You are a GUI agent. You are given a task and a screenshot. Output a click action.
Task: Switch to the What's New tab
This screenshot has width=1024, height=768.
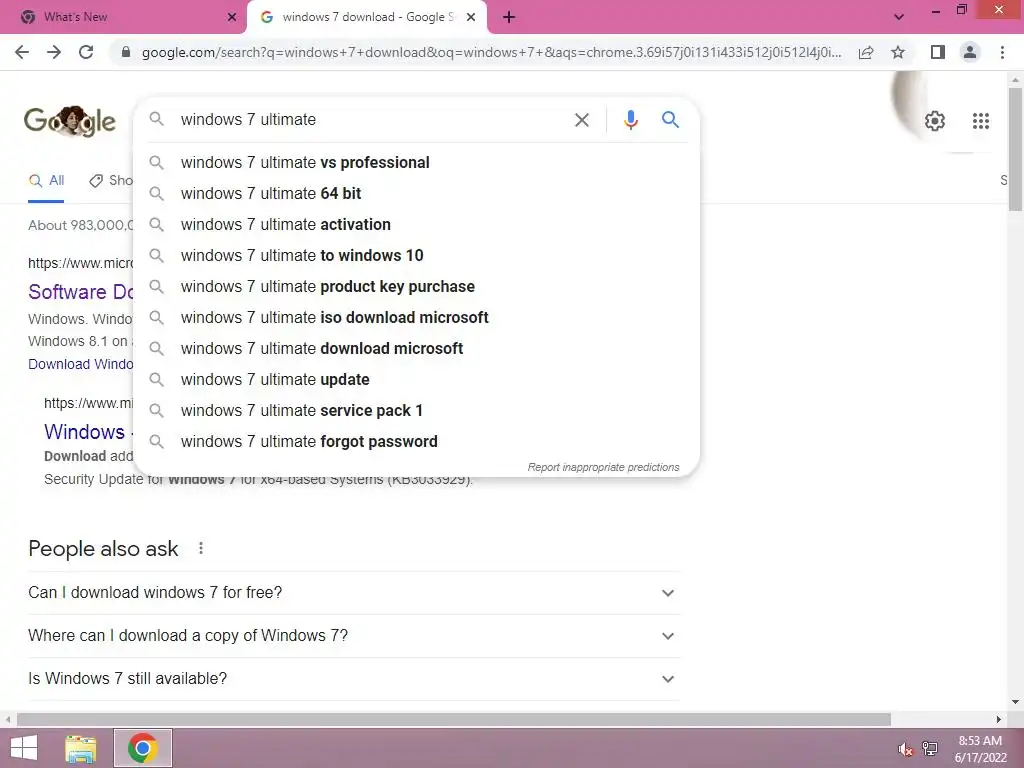(124, 17)
